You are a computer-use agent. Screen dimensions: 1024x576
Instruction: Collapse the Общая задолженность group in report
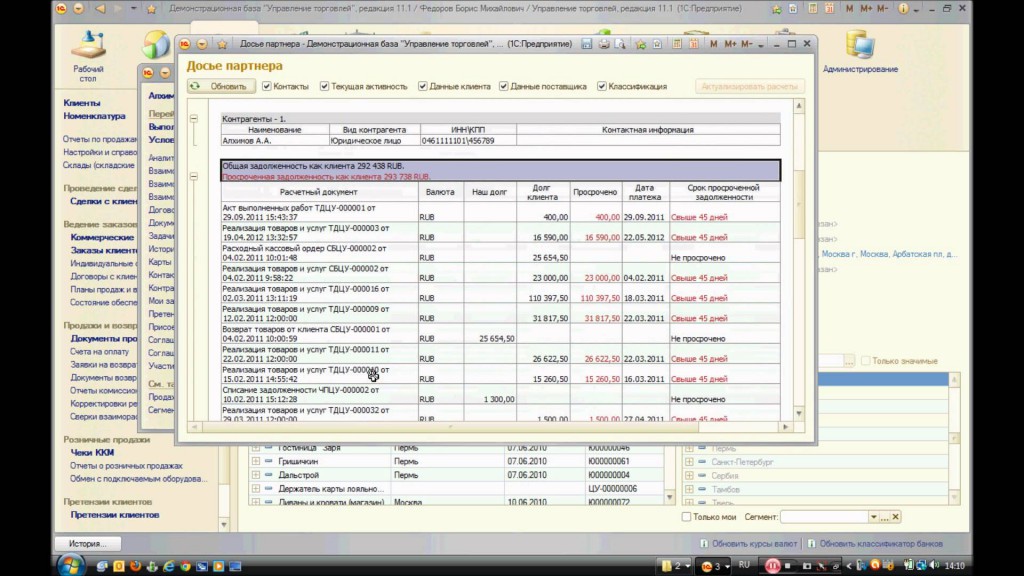tap(194, 176)
